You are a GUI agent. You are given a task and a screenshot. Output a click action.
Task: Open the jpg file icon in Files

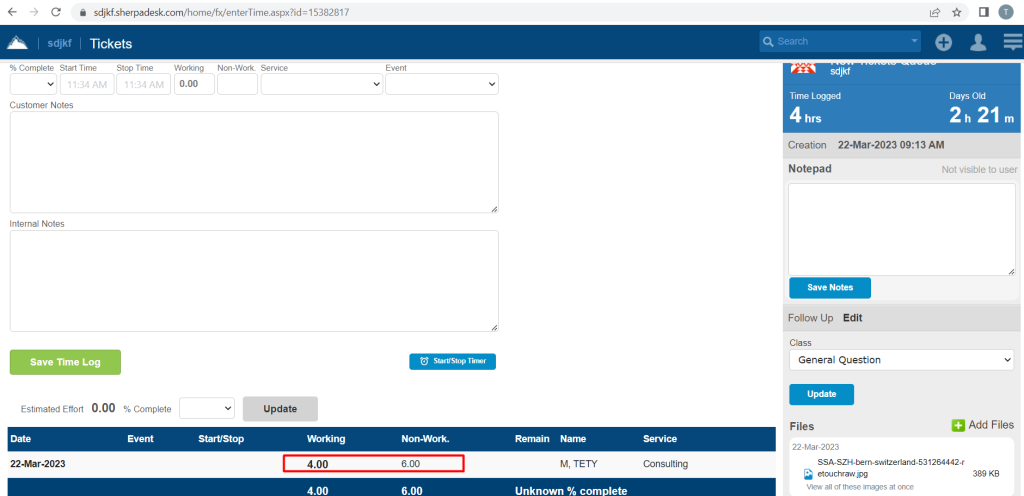[808, 473]
